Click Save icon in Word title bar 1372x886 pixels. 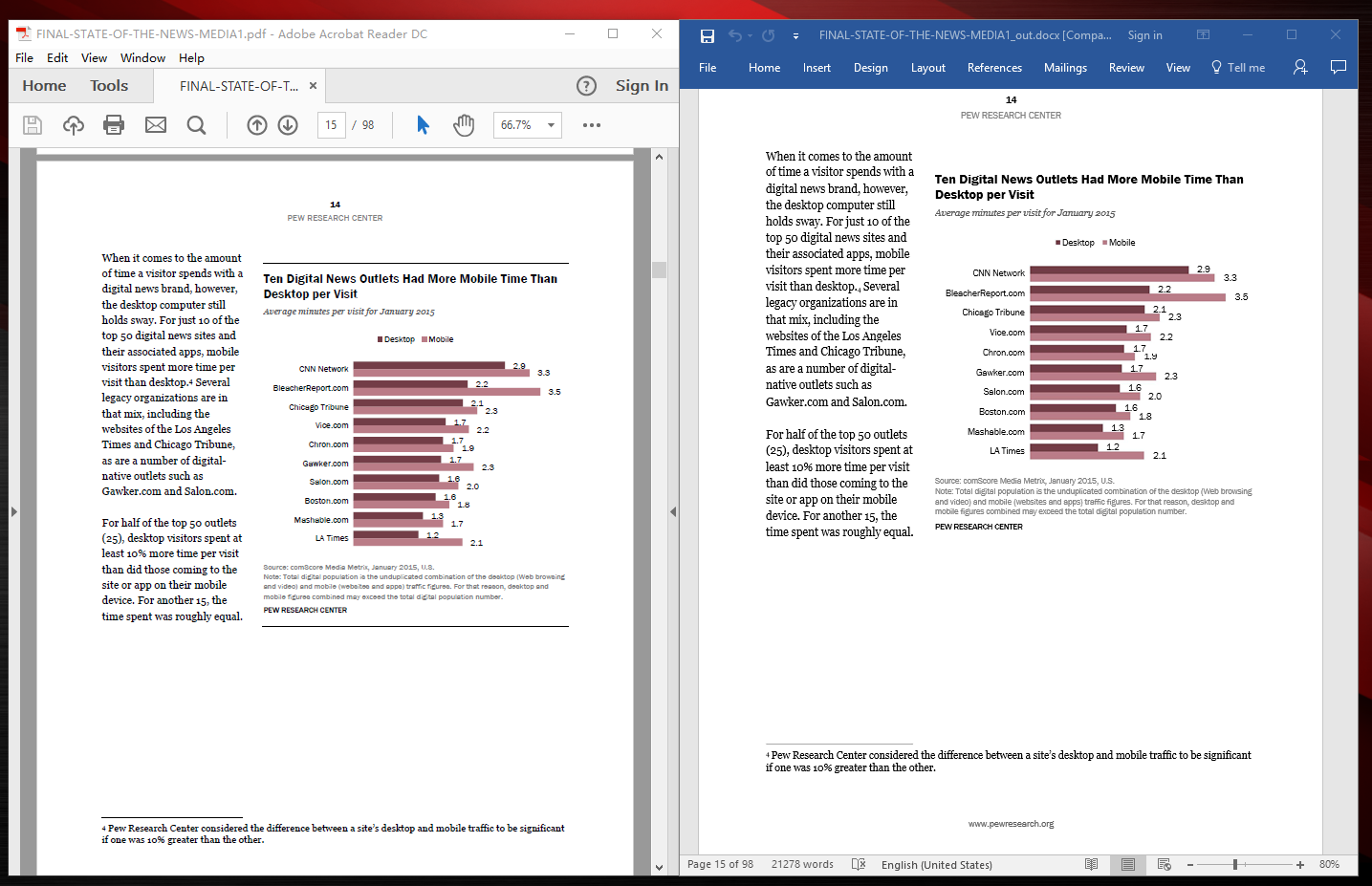(708, 36)
